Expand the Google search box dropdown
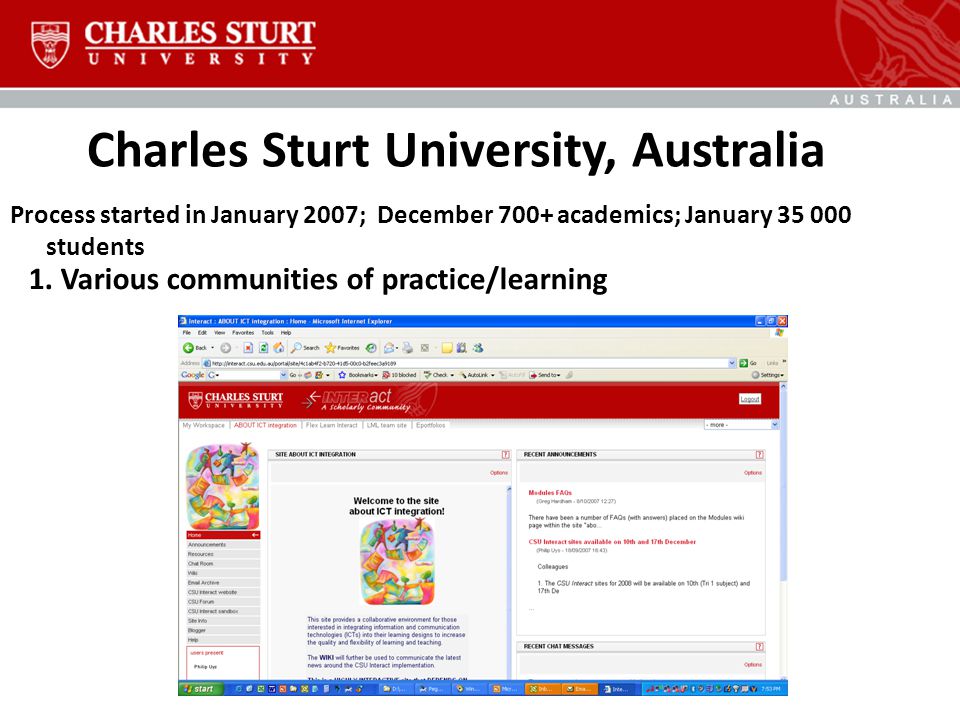The width and height of the screenshot is (960, 720). pos(283,375)
